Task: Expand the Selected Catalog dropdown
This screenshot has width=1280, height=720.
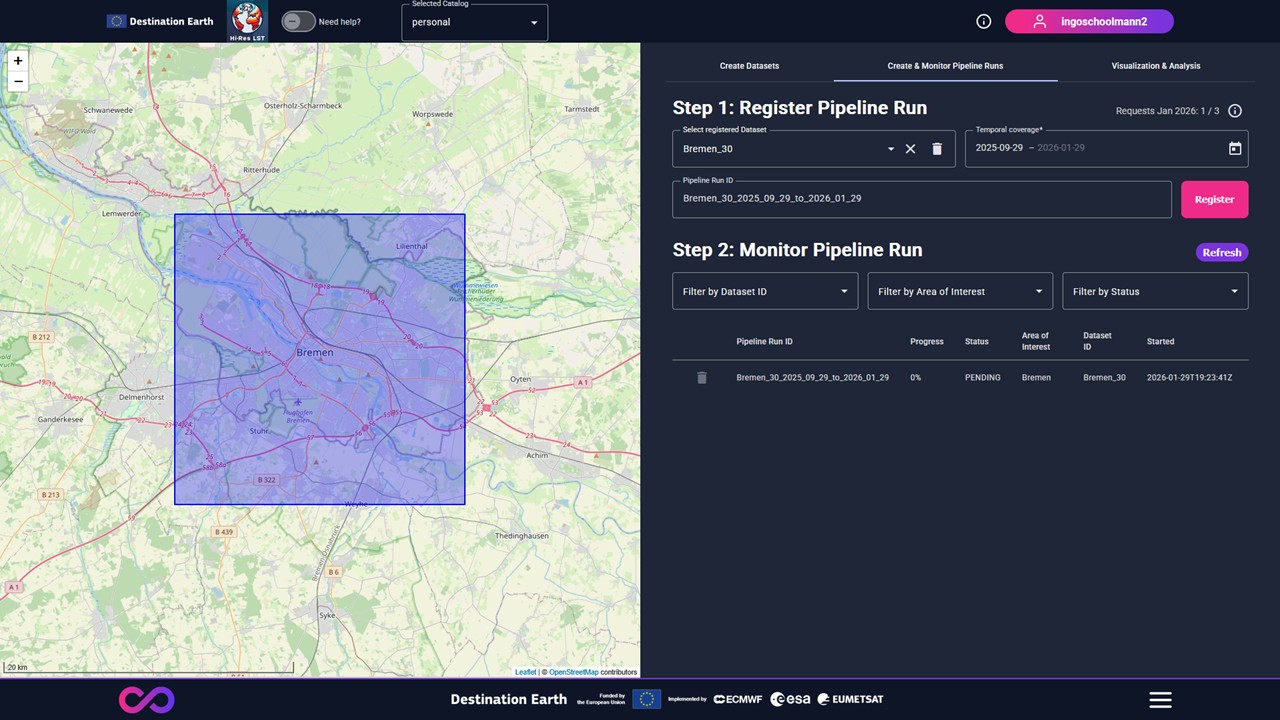Action: click(x=474, y=22)
